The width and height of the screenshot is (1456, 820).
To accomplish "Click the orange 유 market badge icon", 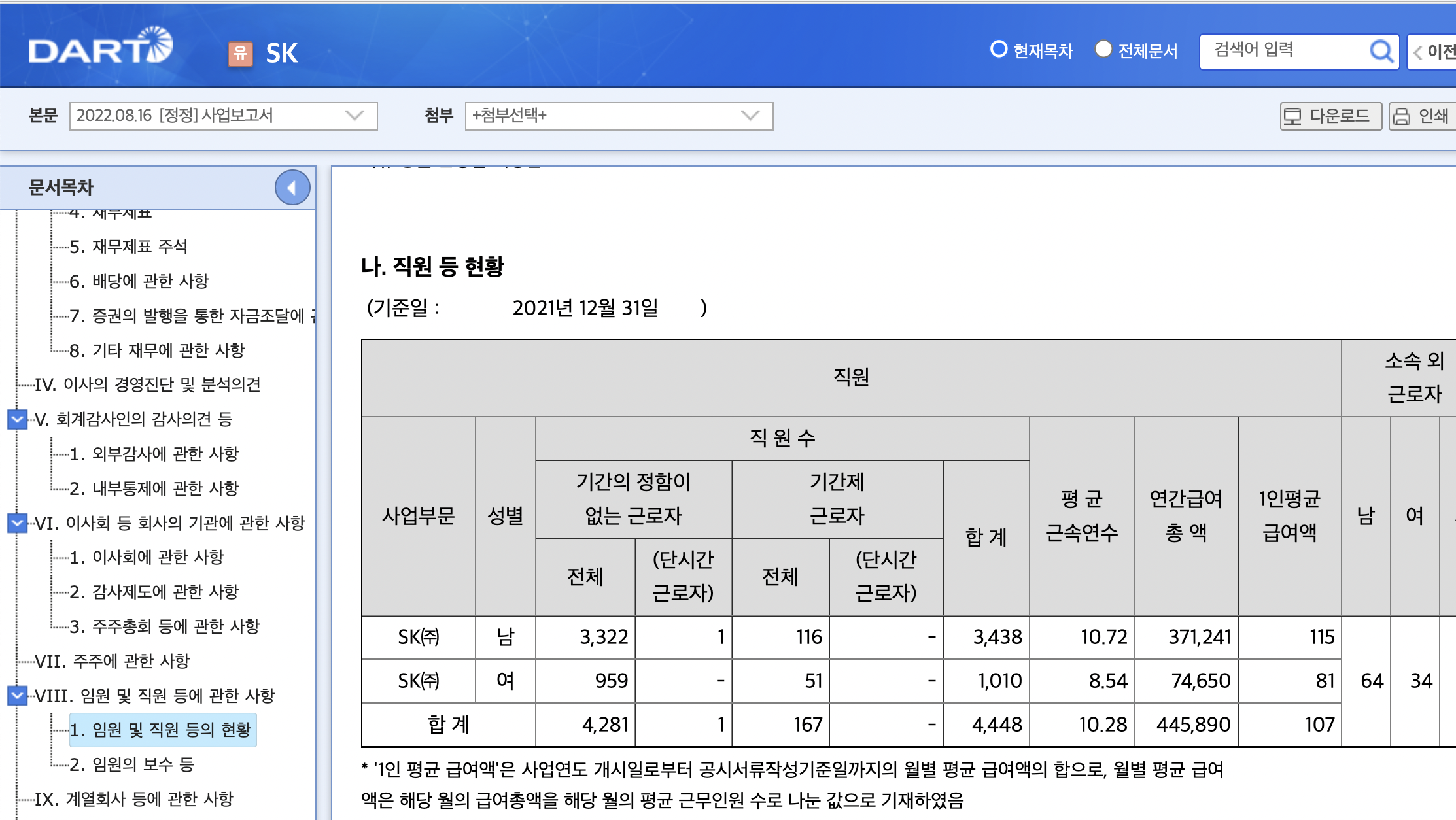I will coord(240,53).
